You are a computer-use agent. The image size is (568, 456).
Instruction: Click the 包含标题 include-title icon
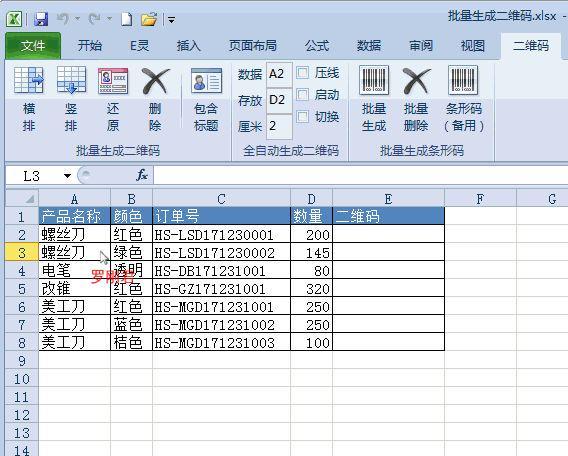point(206,80)
